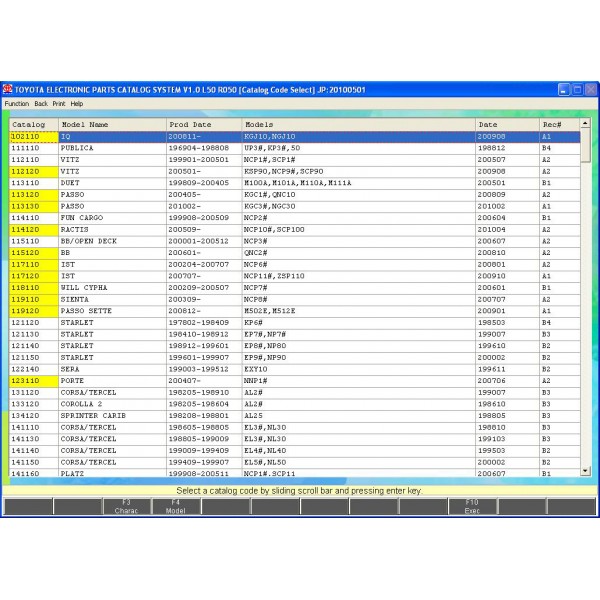The height and width of the screenshot is (600, 600).
Task: Open the Function menu
Action: click(x=16, y=103)
